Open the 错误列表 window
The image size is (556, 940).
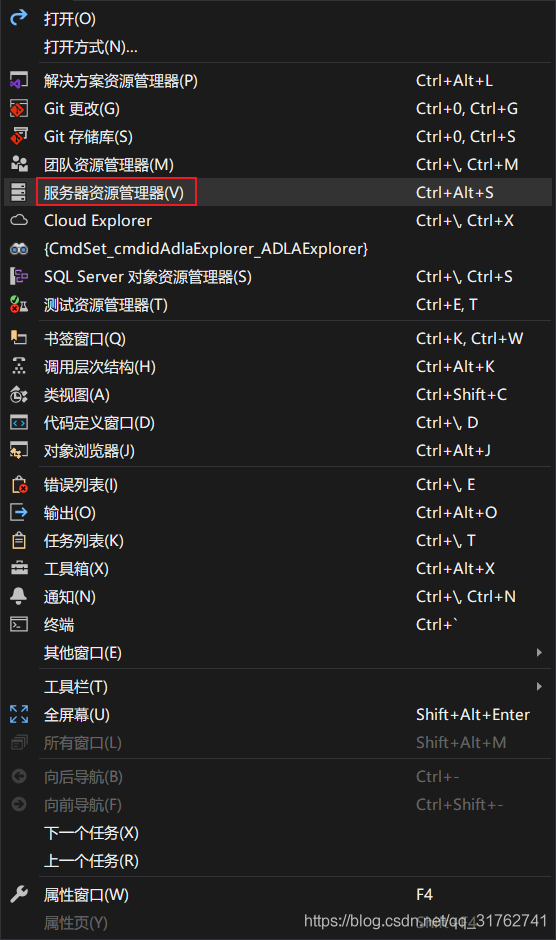[x=278, y=484]
